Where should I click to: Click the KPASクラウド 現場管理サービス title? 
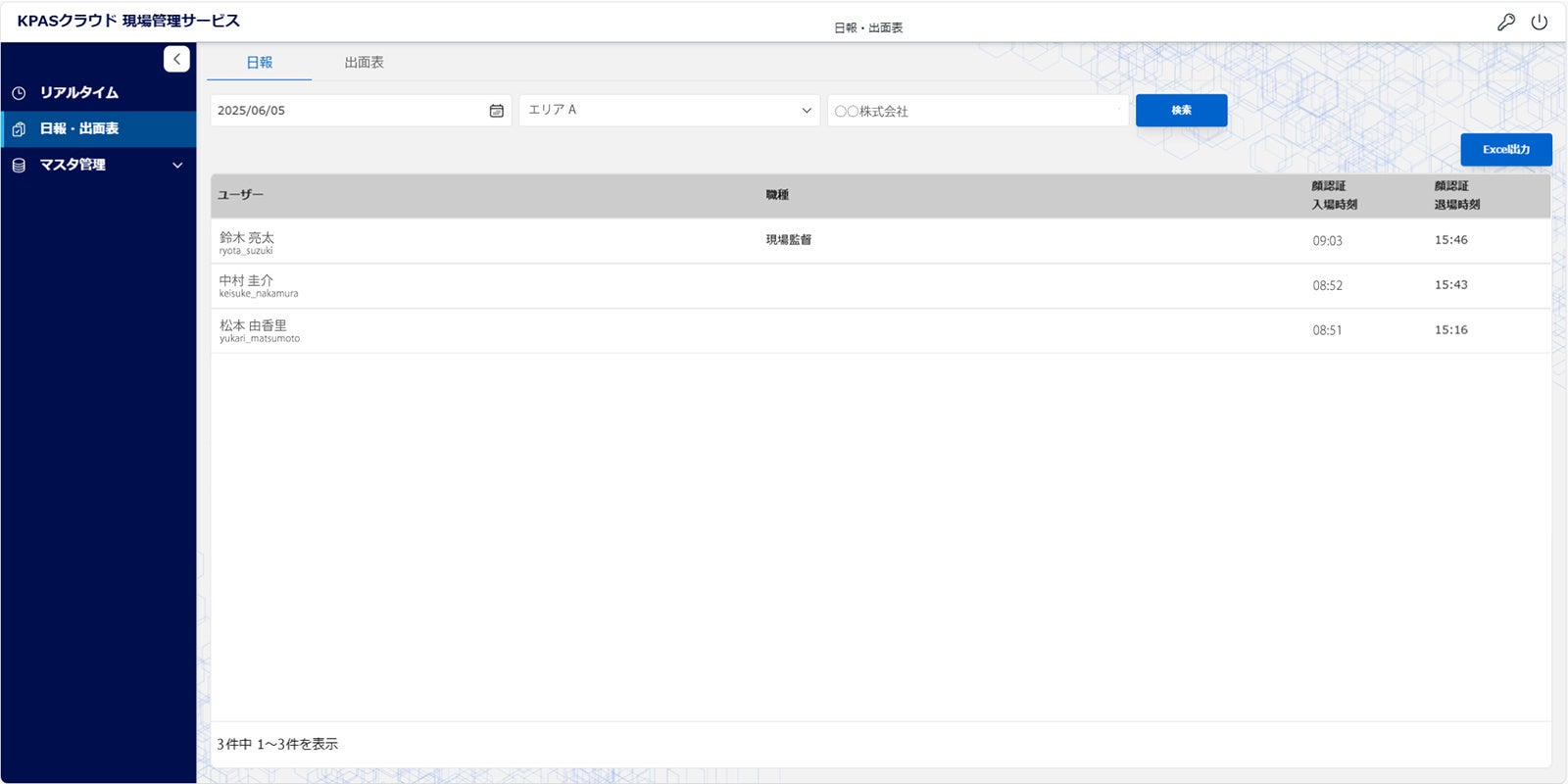[128, 21]
